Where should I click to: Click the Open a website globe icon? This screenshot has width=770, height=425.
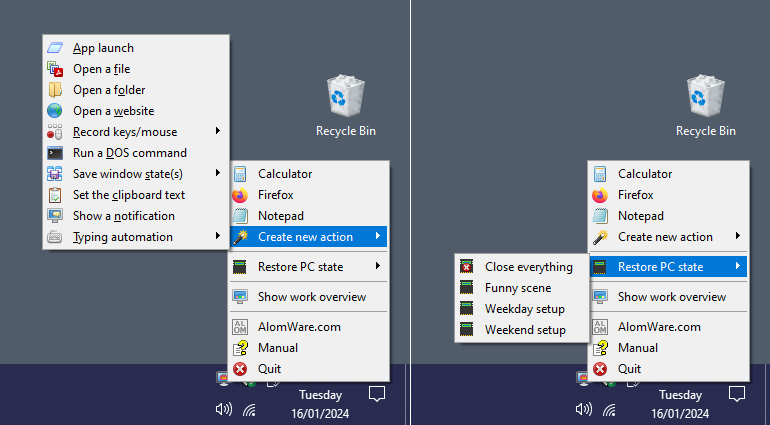pyautogui.click(x=55, y=111)
